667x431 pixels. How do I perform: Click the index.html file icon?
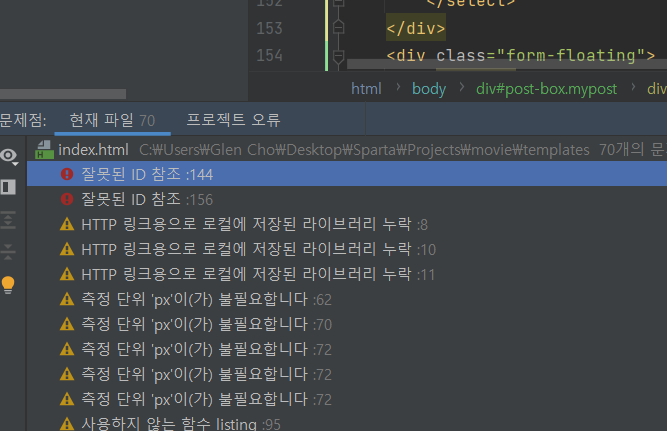(x=44, y=150)
